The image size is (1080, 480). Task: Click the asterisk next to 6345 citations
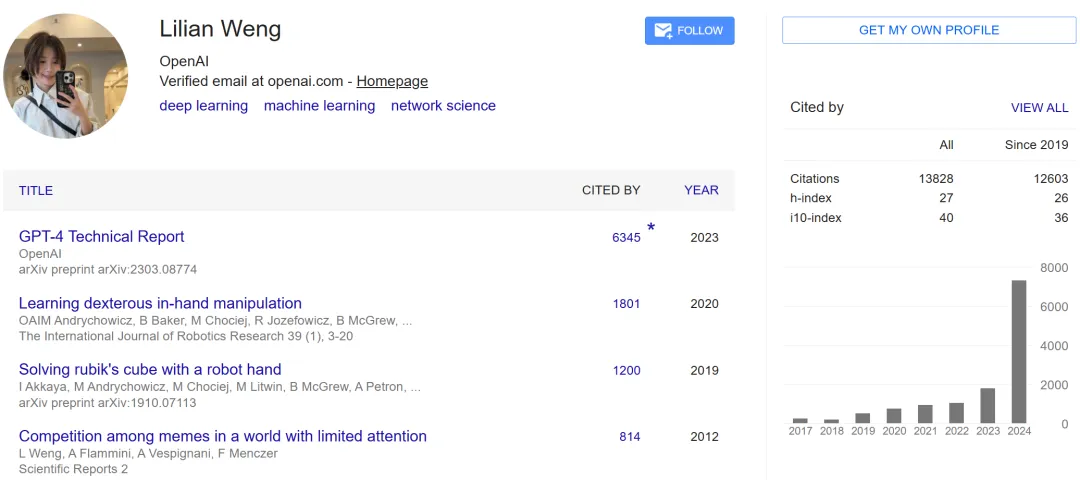click(x=651, y=229)
